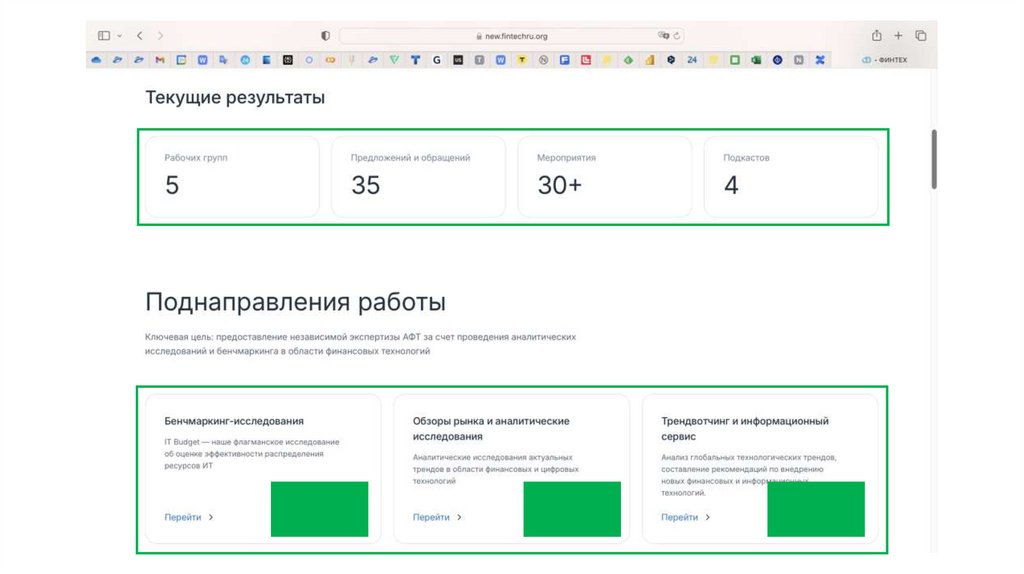Open the Gmail bookmark favicon
The height and width of the screenshot is (574, 1024).
coord(160,59)
